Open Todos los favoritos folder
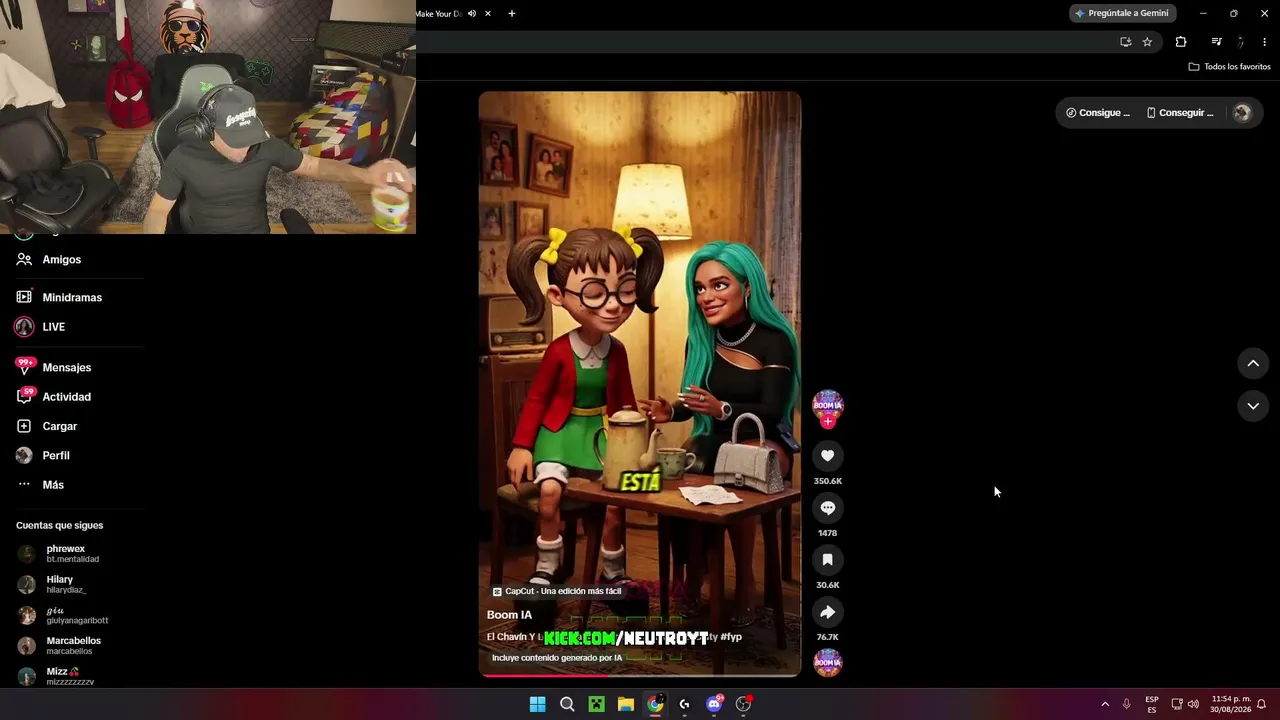This screenshot has width=1280, height=720. coord(1229,67)
